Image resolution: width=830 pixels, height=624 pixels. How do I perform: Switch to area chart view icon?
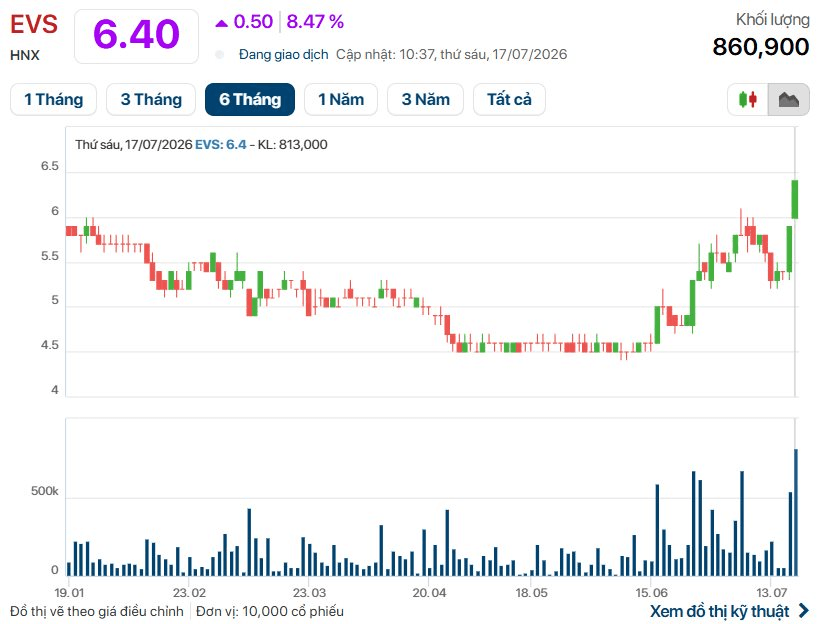coord(789,100)
